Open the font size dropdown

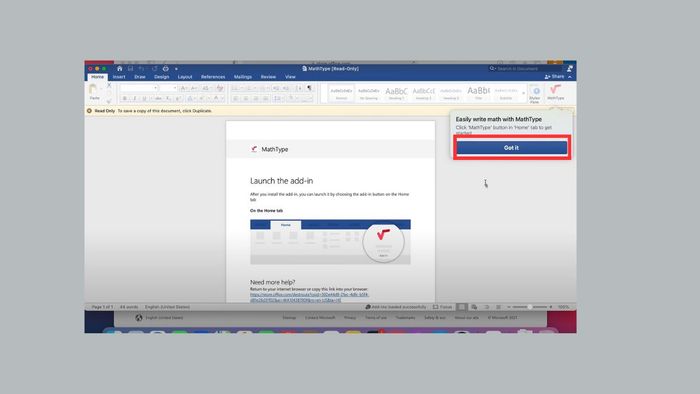(x=175, y=88)
